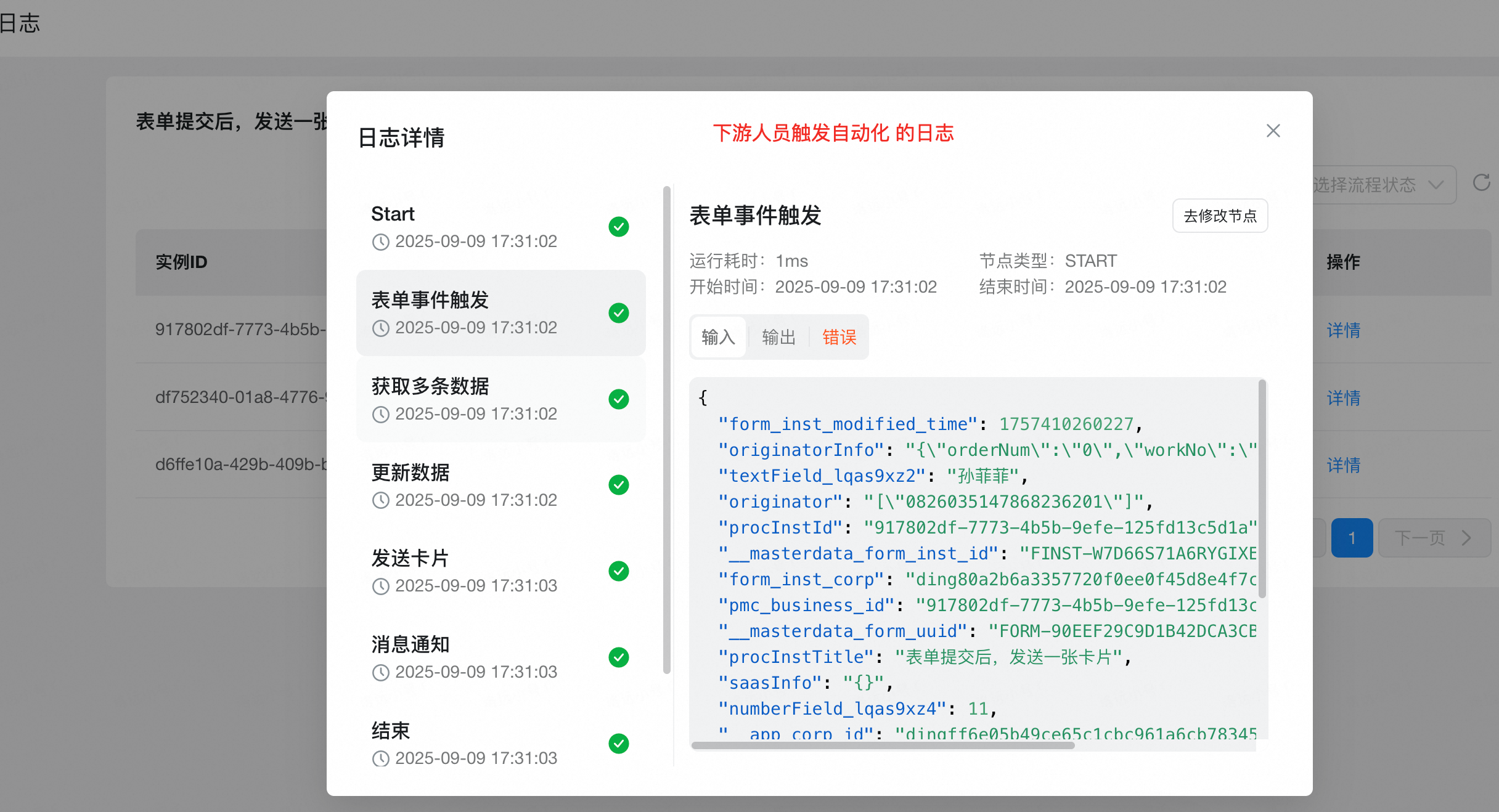This screenshot has height=812, width=1499.
Task: Switch to the 错误 tab
Action: [839, 337]
